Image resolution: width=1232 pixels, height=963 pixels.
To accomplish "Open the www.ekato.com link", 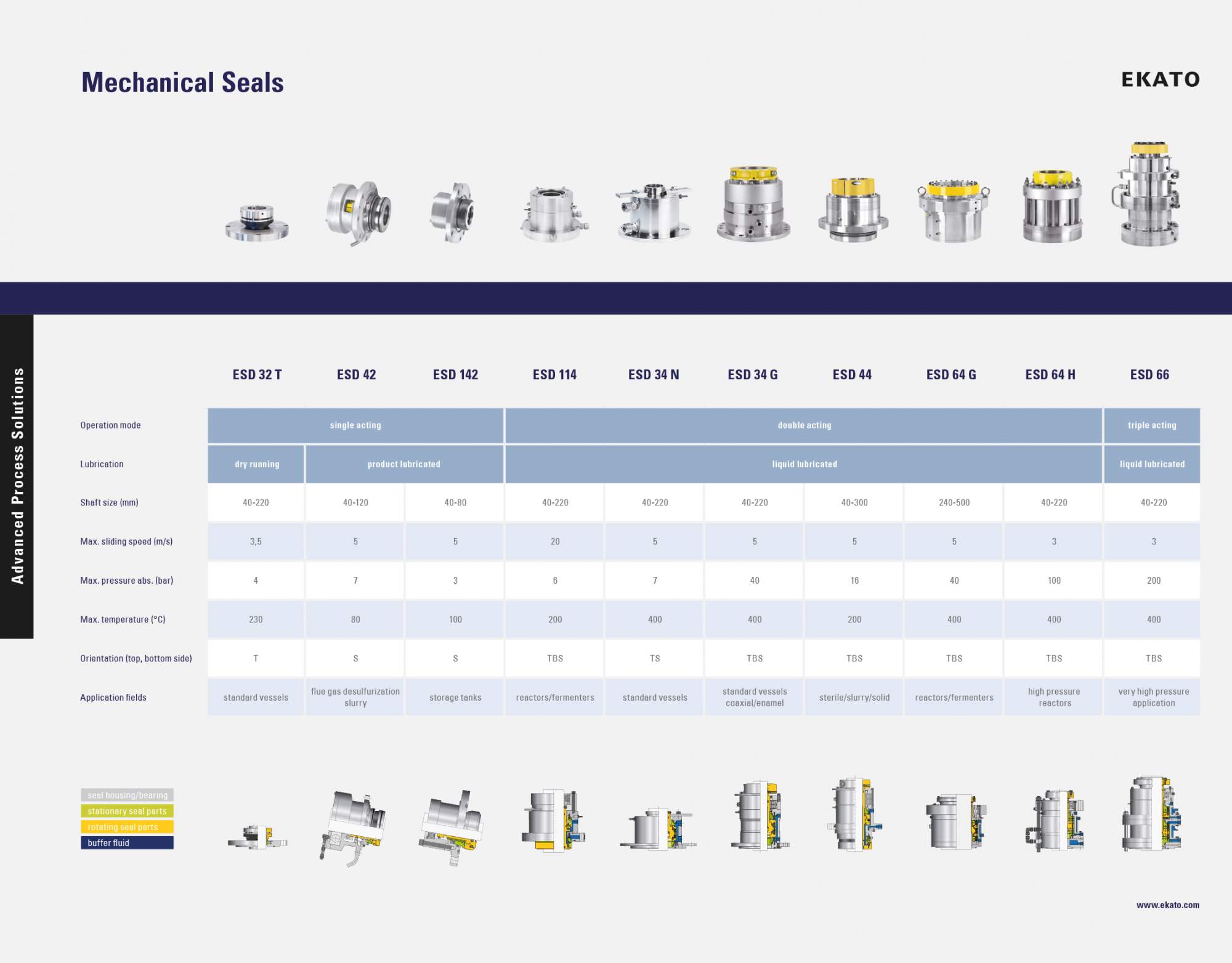I will pyautogui.click(x=1168, y=905).
